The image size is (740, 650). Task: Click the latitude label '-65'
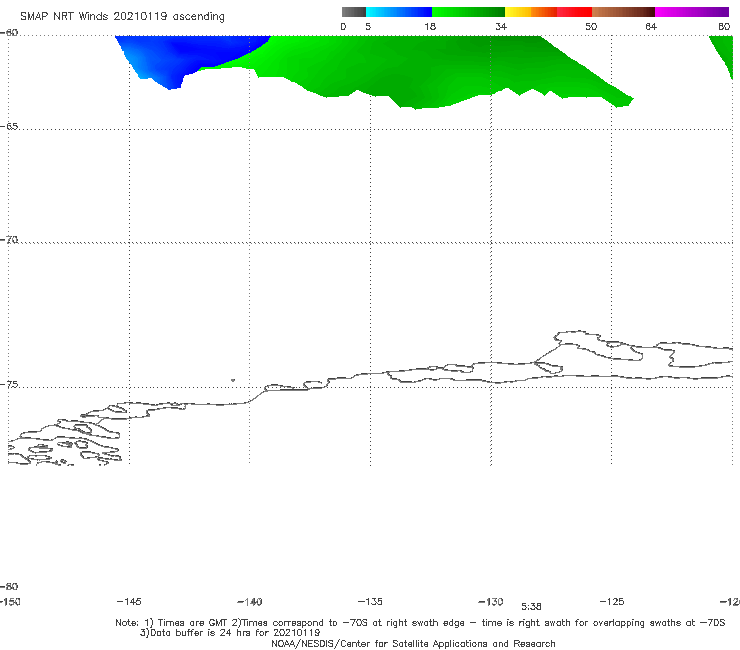tap(9, 126)
